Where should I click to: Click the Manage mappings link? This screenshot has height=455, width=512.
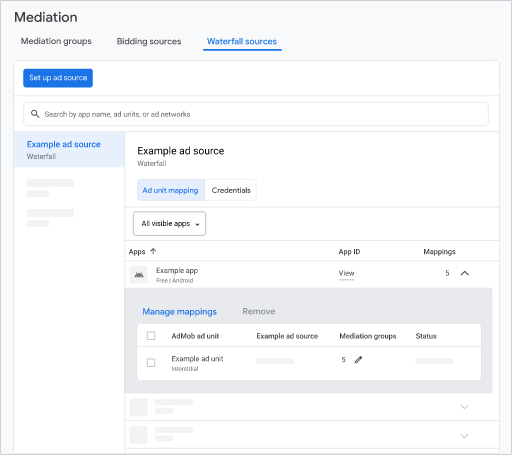pos(180,312)
